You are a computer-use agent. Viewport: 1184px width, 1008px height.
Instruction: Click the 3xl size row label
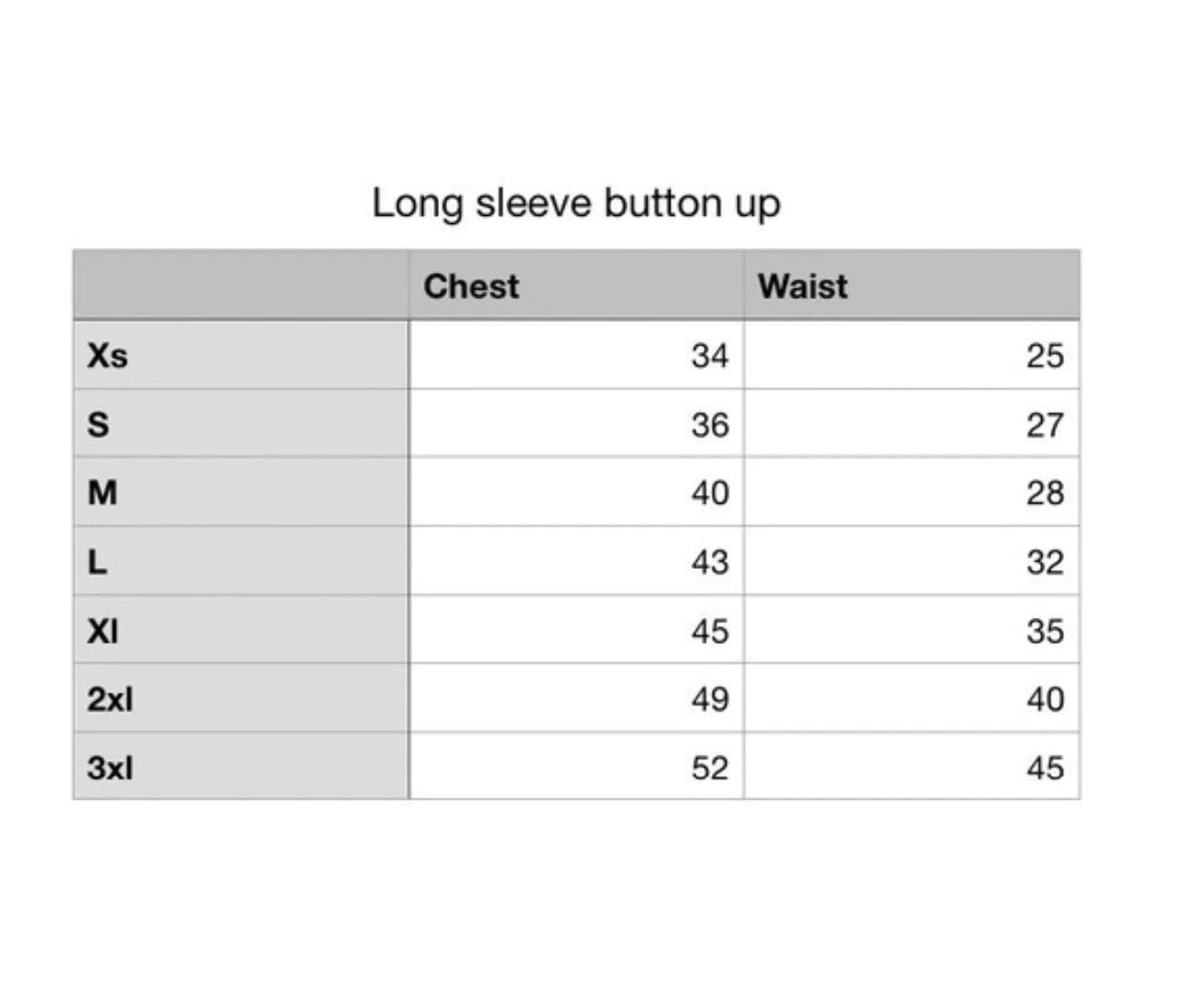coord(110,767)
